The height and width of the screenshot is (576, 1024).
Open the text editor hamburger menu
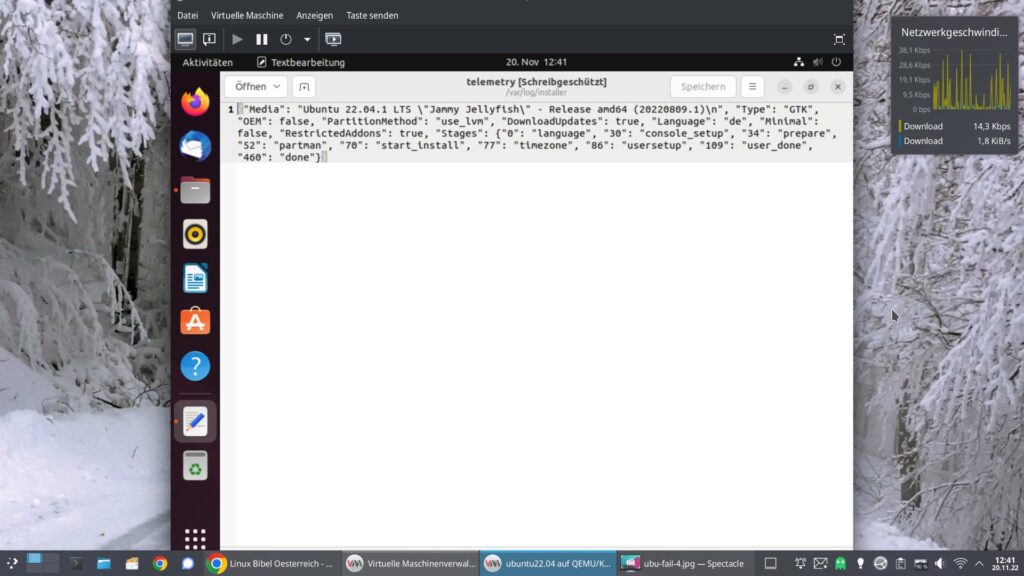(x=752, y=86)
